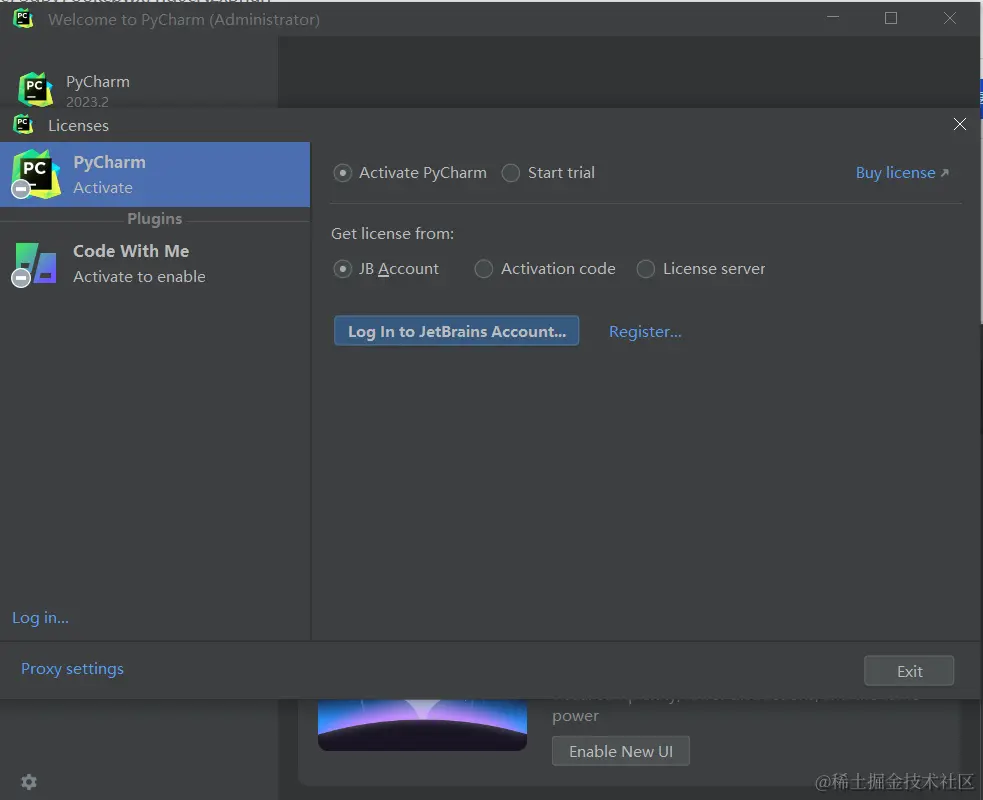The height and width of the screenshot is (800, 983).
Task: Close the Welcome to PyCharm window
Action: coord(950,18)
